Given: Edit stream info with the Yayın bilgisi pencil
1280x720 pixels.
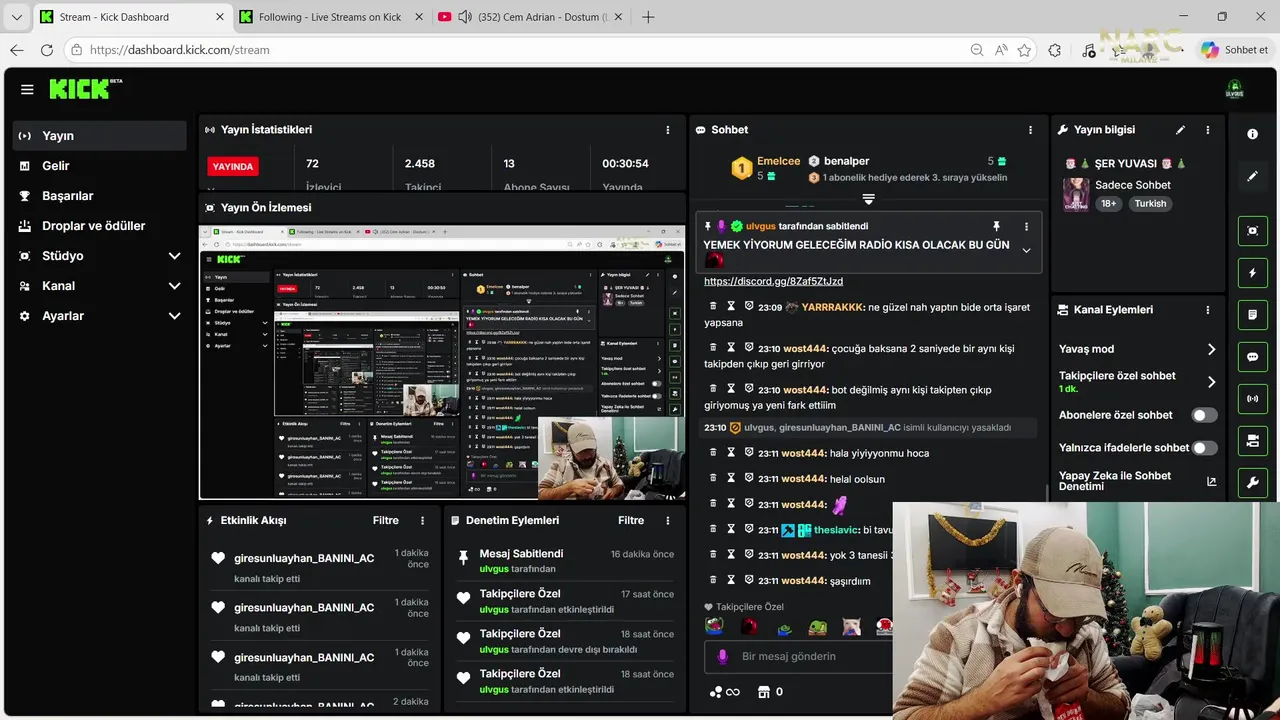Looking at the screenshot, I should click(x=1180, y=130).
